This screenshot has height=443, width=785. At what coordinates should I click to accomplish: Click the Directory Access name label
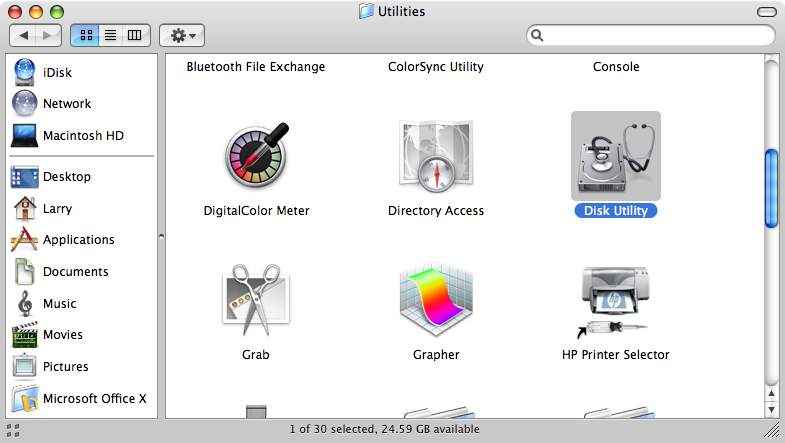click(x=436, y=211)
